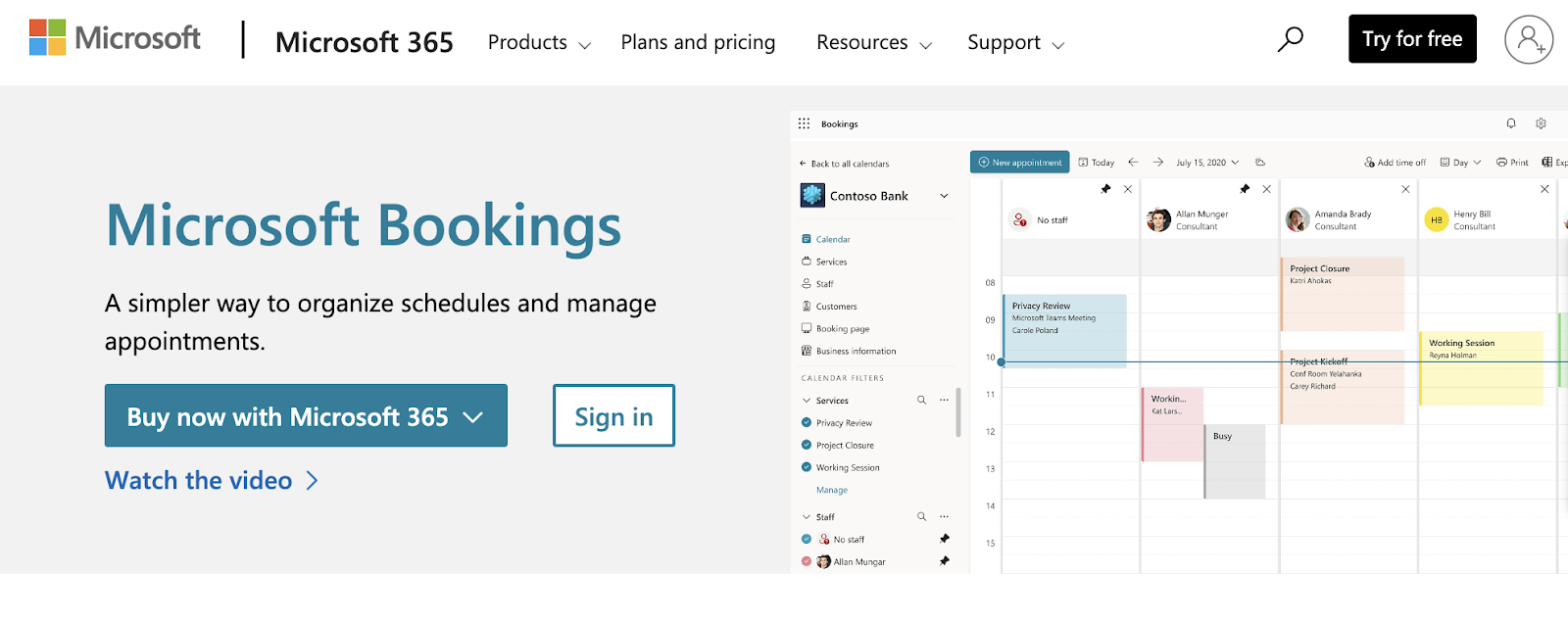Toggle Working Session service filter
Viewport: 1568px width, 622px height.
click(x=807, y=467)
